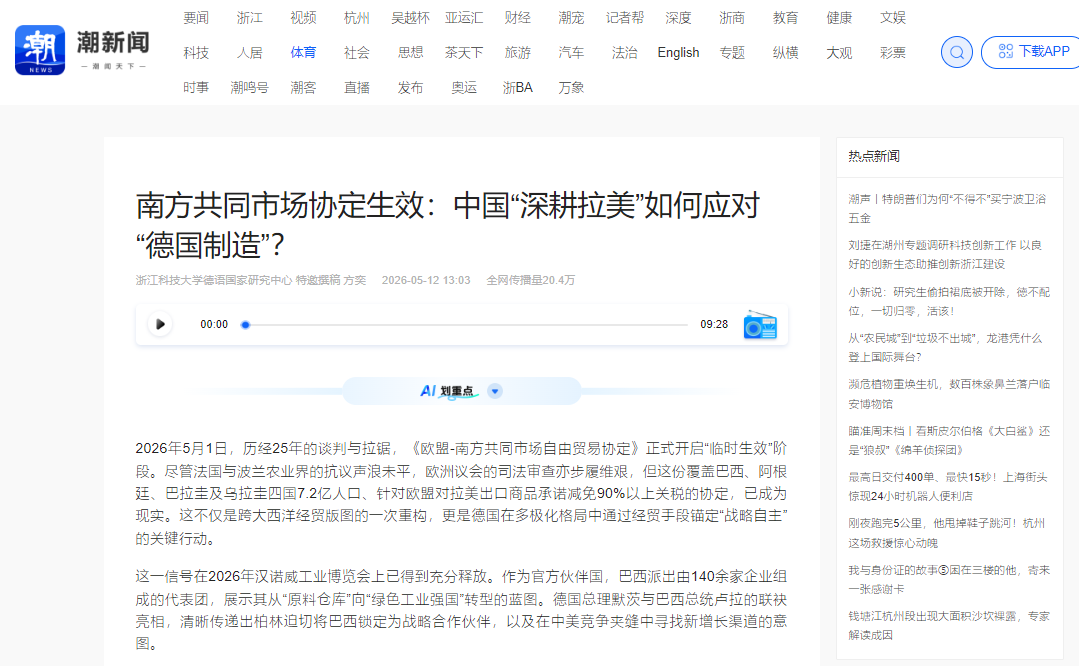Open the 浙江 channel
This screenshot has height=666, width=1079.
(250, 18)
